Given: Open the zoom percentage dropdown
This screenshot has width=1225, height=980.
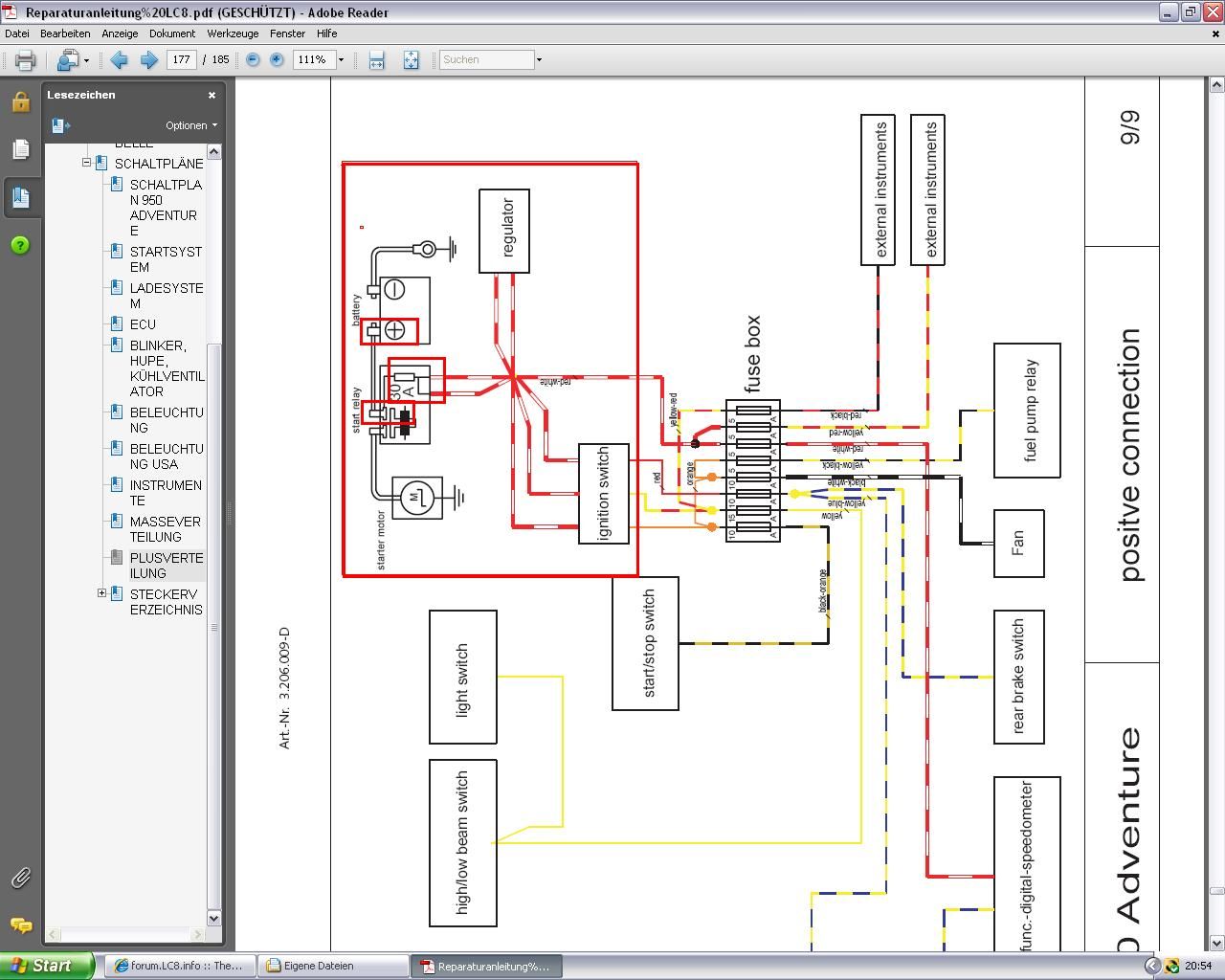Looking at the screenshot, I should 341,59.
